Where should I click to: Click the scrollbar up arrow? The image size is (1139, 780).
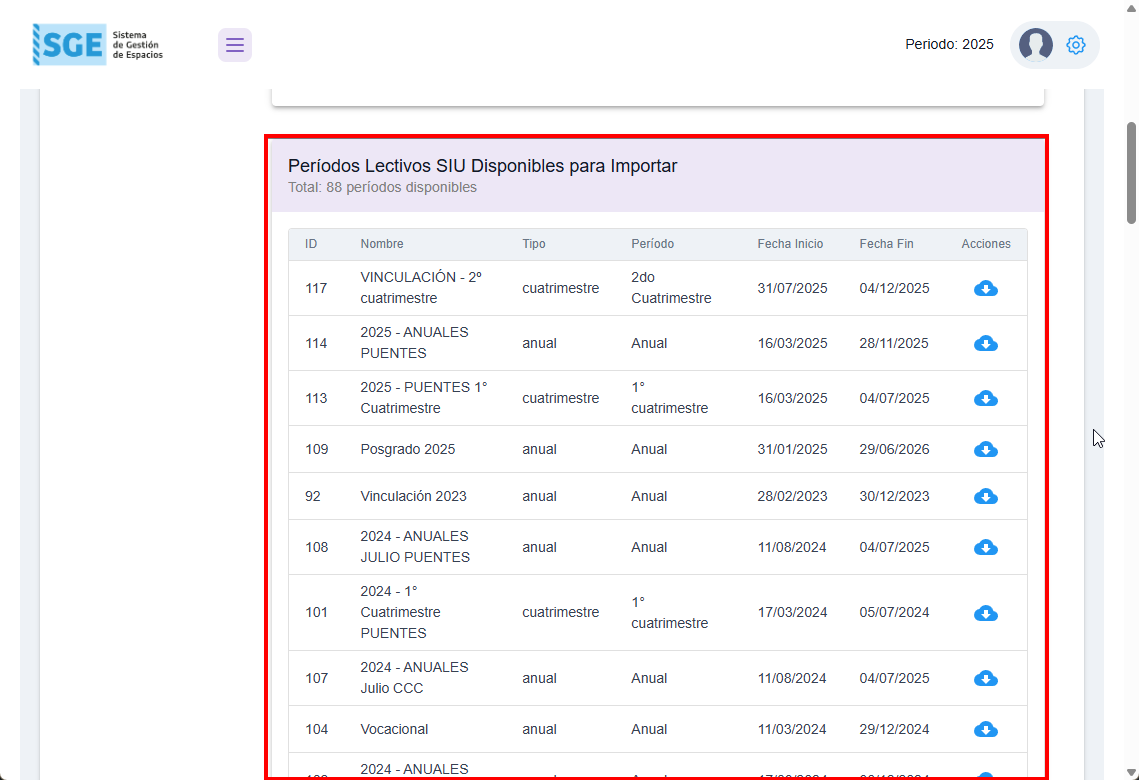click(x=1131, y=7)
